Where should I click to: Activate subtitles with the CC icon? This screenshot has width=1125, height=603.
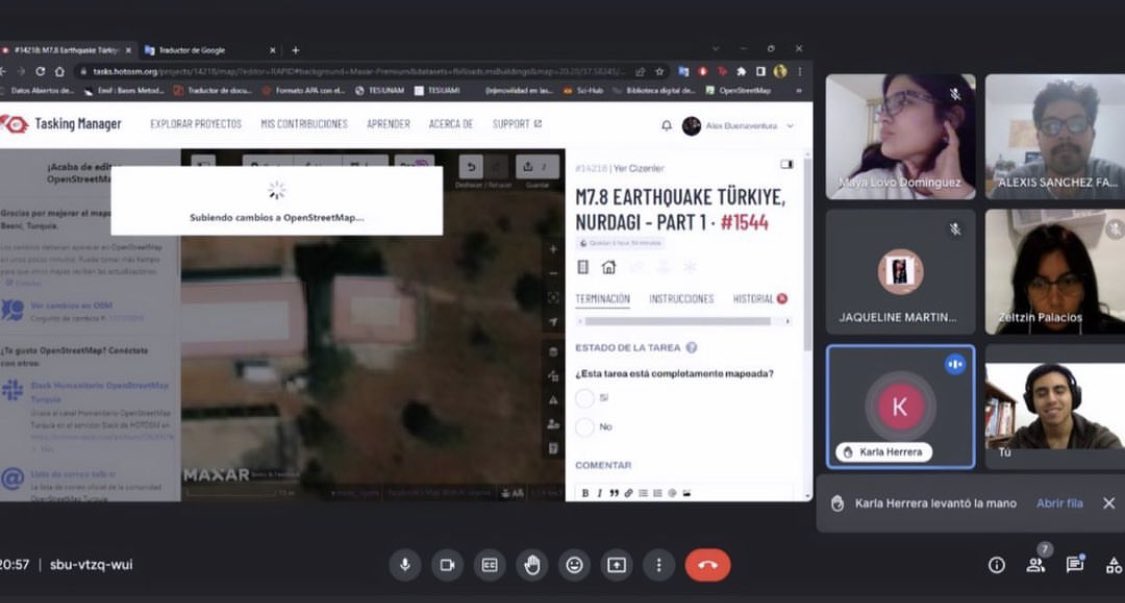click(488, 564)
